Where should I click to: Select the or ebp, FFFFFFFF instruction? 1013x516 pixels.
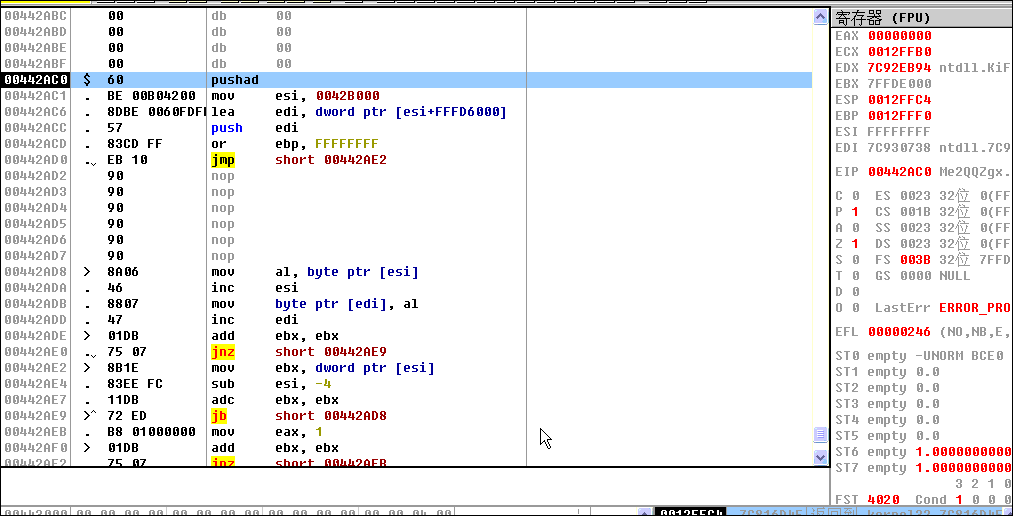pos(295,143)
